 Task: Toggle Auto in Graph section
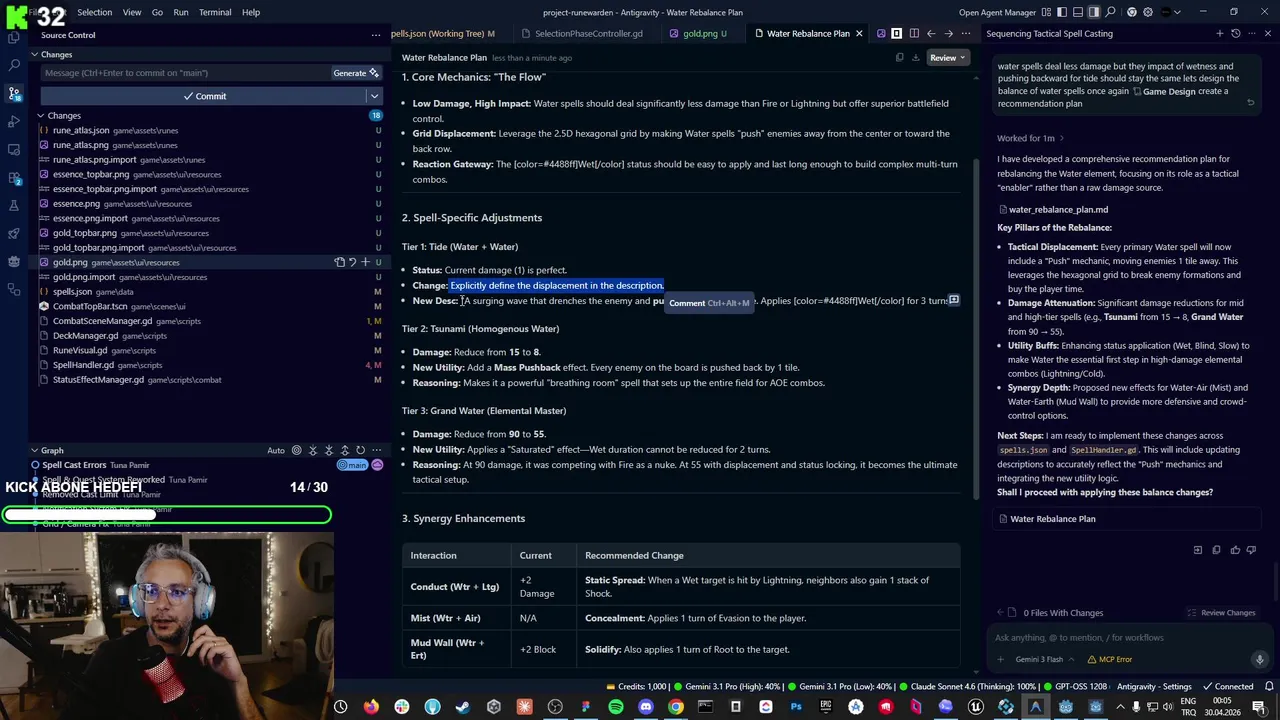(276, 450)
